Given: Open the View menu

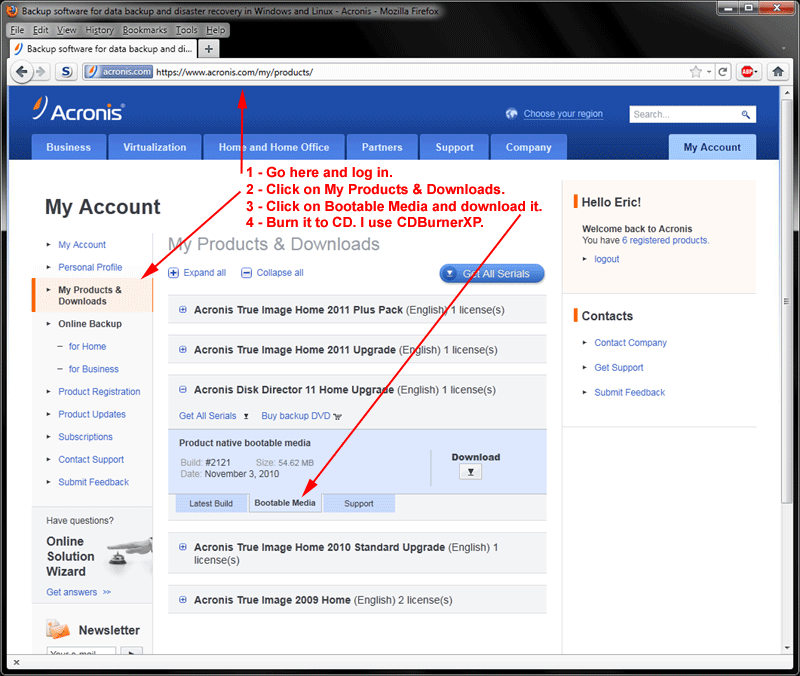Looking at the screenshot, I should click(66, 30).
